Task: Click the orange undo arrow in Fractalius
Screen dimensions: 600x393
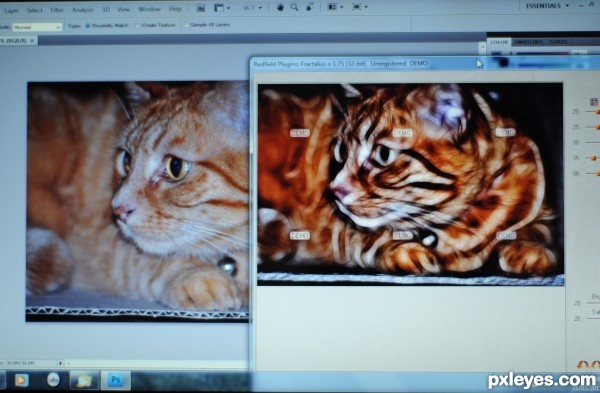Action: [x=583, y=365]
